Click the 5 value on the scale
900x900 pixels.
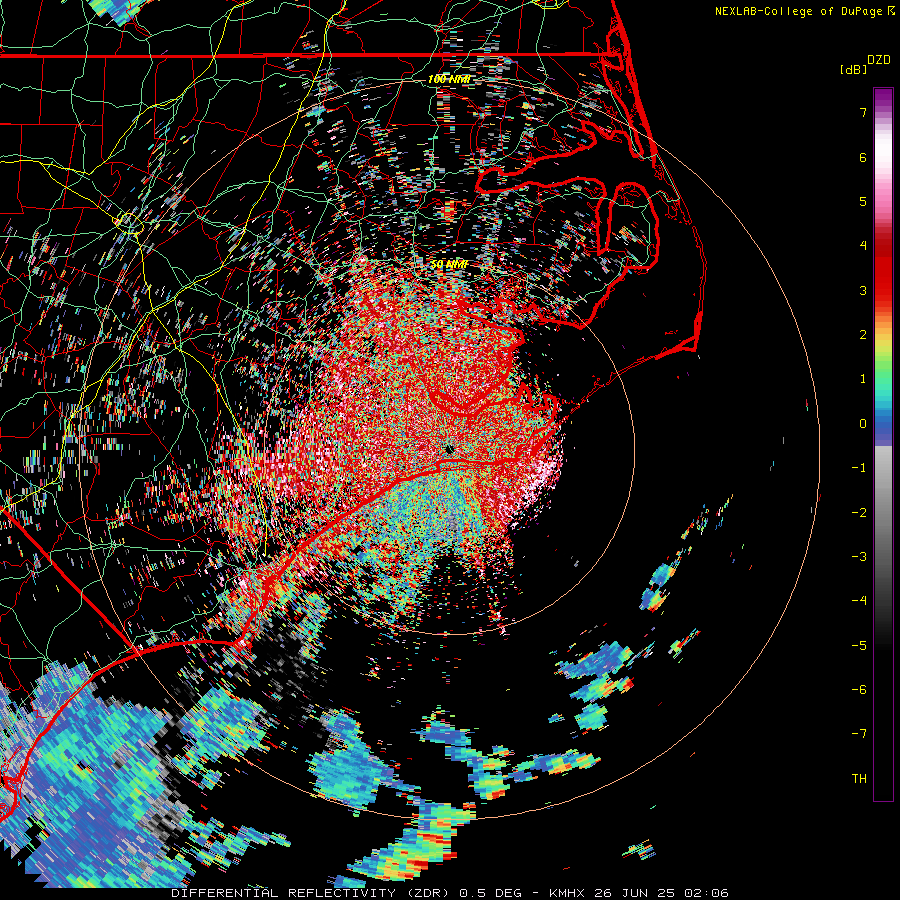click(863, 201)
